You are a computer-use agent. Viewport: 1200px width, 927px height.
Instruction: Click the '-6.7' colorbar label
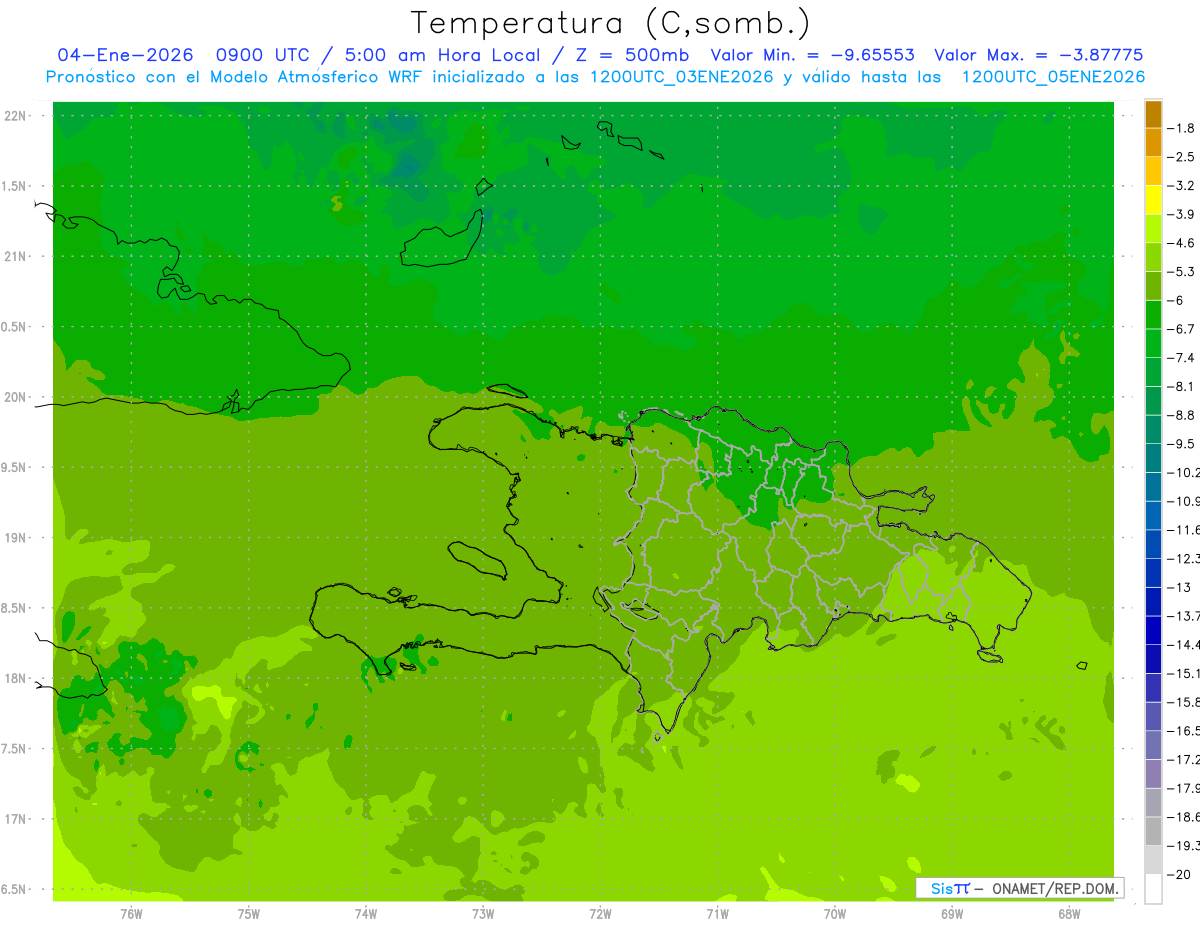click(x=1181, y=329)
